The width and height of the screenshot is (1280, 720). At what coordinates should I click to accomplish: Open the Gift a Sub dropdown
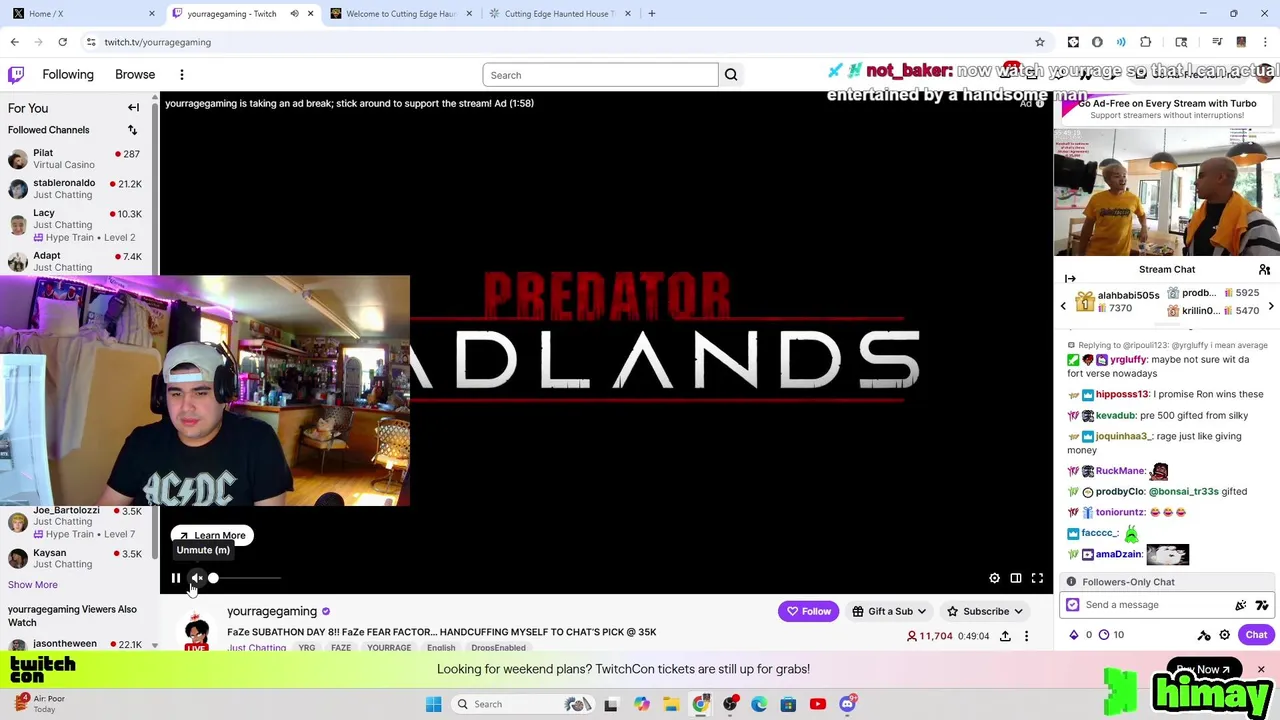(x=889, y=611)
